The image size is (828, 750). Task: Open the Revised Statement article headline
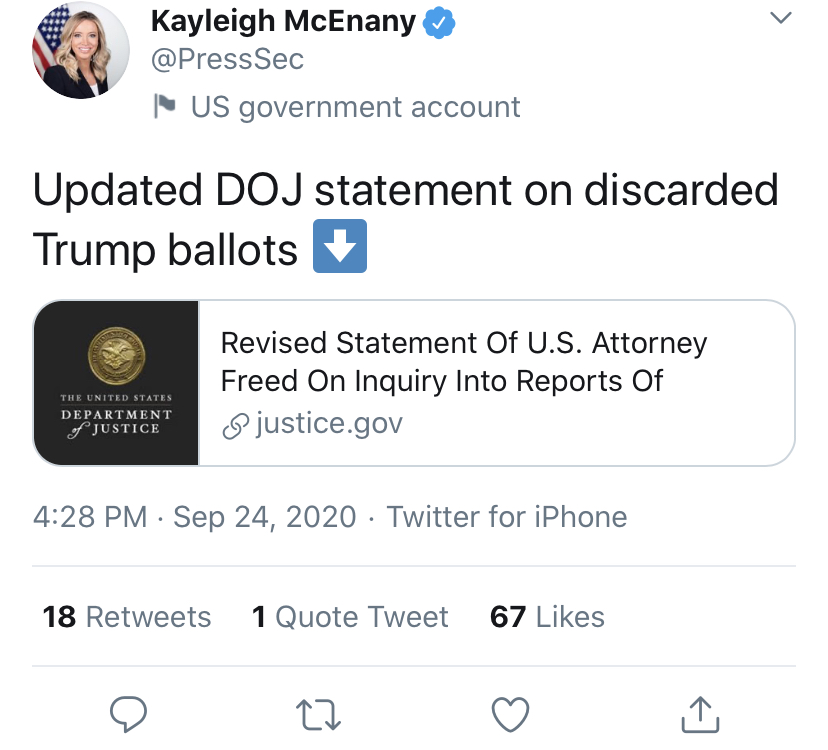(x=463, y=362)
